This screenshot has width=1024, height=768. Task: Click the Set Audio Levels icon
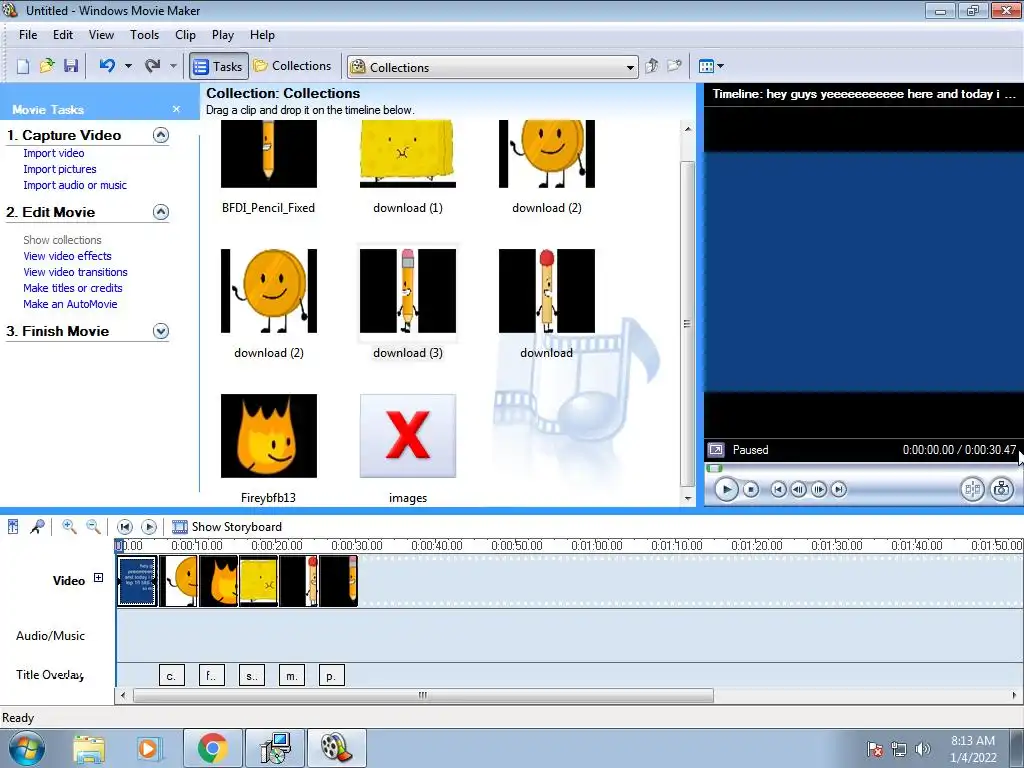[13, 526]
